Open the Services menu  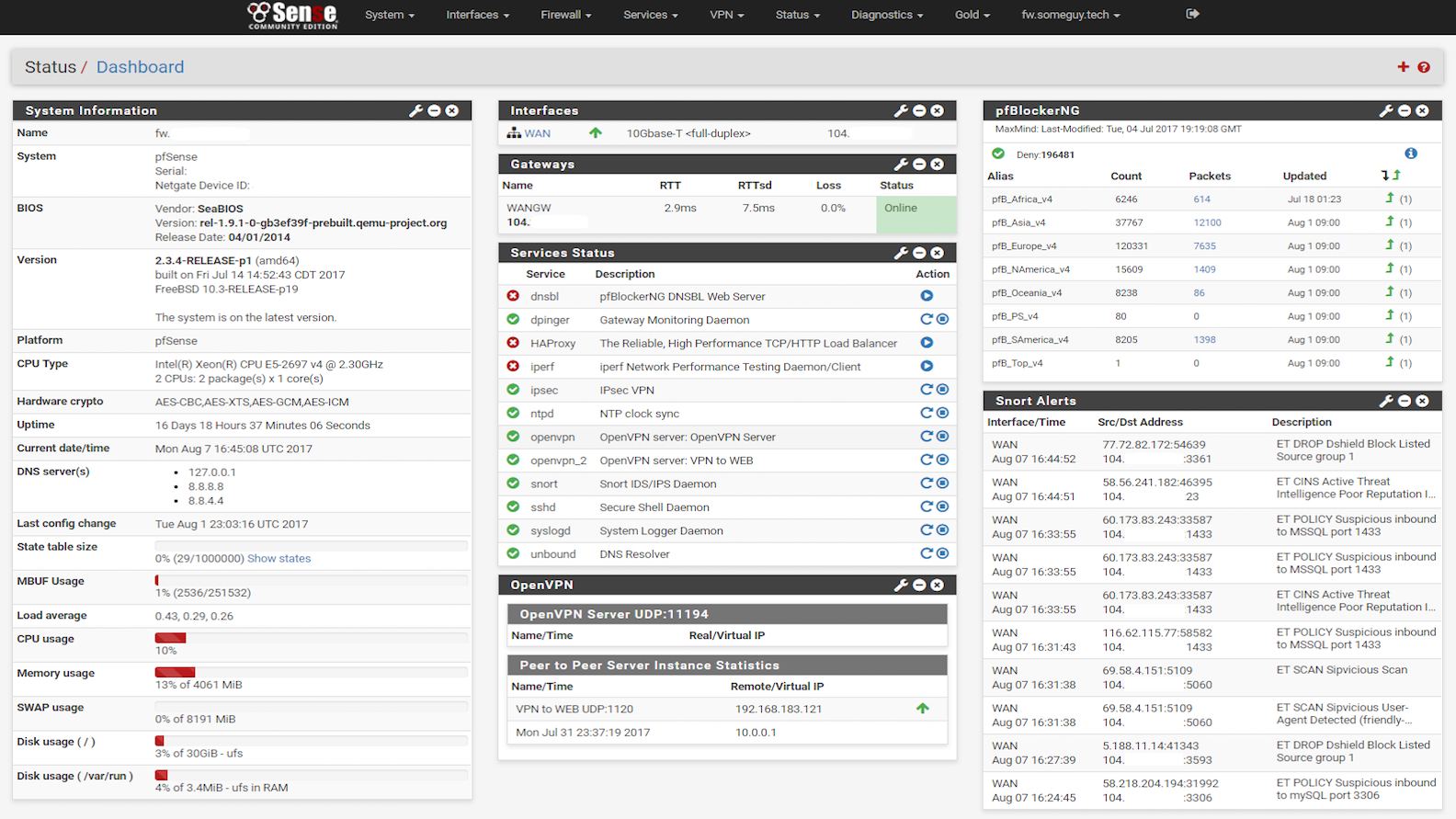pos(650,15)
